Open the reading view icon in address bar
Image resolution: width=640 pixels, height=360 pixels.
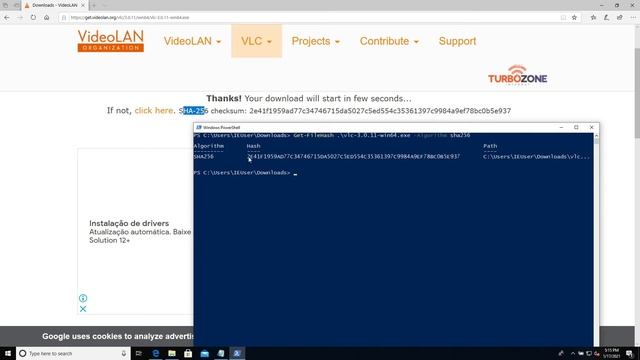[563, 18]
